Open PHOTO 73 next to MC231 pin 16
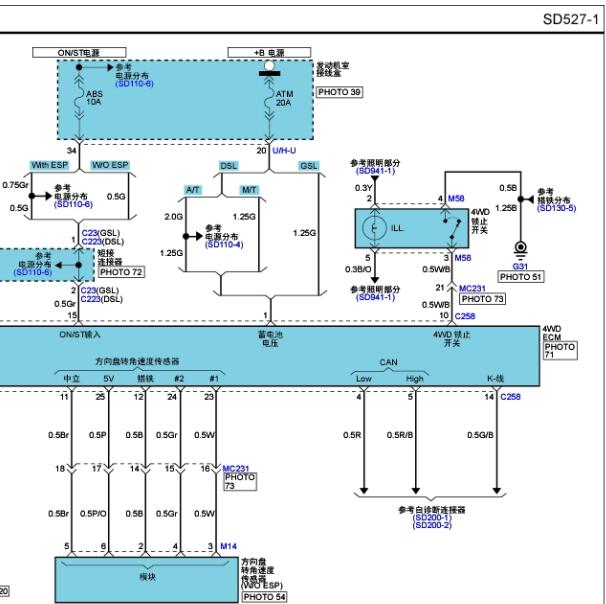The height and width of the screenshot is (604, 606). tap(240, 481)
